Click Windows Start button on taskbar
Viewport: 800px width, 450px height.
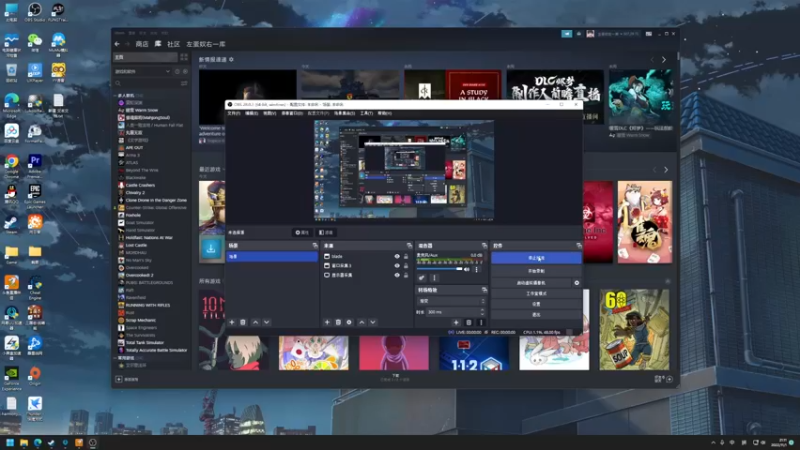pyautogui.click(x=10, y=443)
